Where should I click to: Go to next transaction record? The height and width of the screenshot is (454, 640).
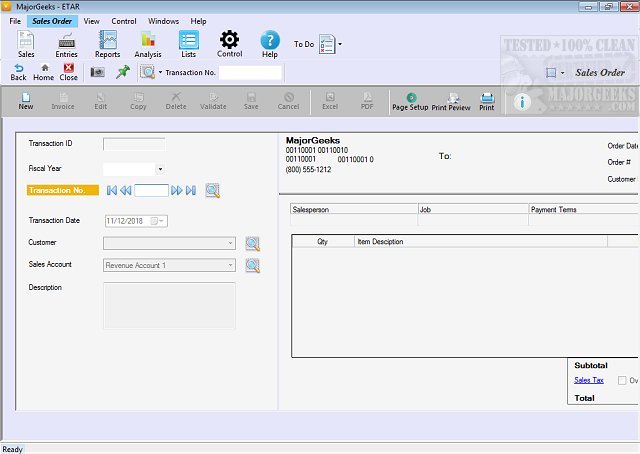(x=177, y=190)
